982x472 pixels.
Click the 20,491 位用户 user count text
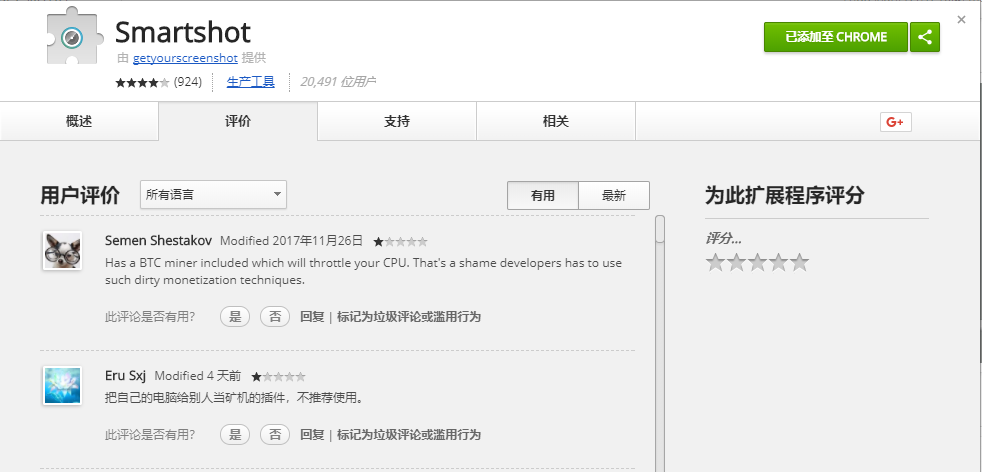point(338,82)
